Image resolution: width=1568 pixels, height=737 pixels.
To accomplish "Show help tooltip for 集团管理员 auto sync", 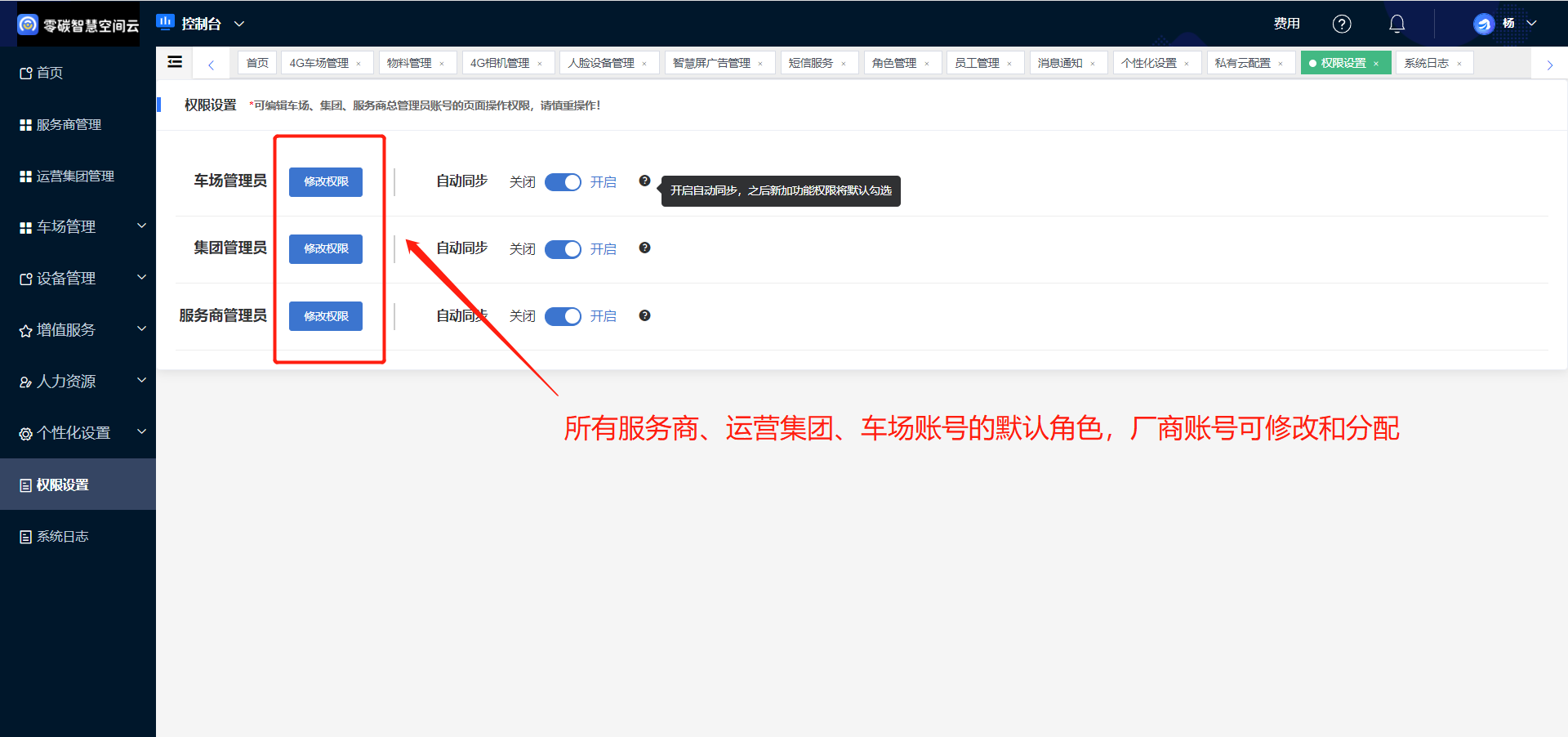I will pyautogui.click(x=644, y=248).
